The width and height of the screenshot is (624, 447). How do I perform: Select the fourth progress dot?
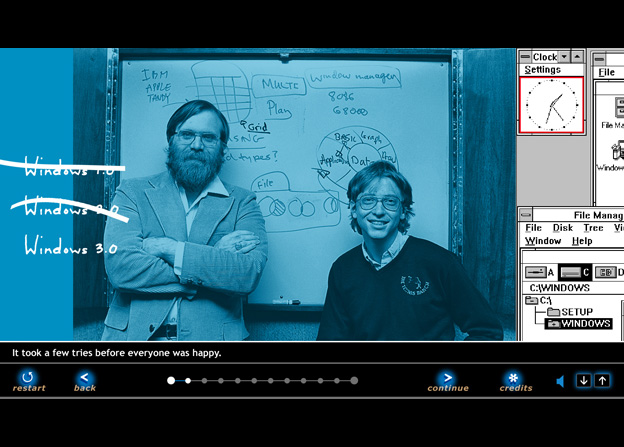pyautogui.click(x=221, y=381)
